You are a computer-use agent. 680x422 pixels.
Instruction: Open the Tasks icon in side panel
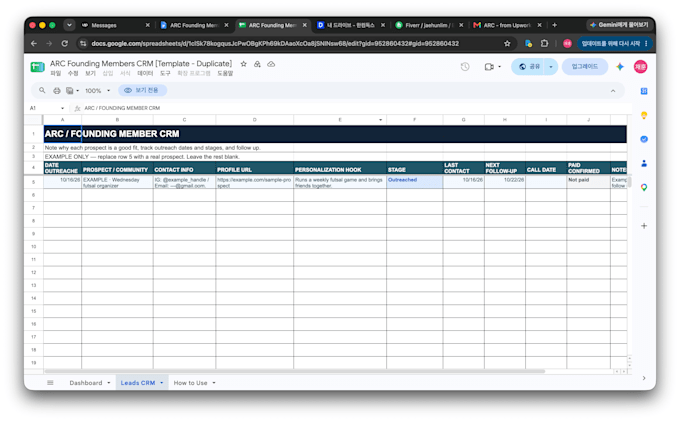[644, 139]
